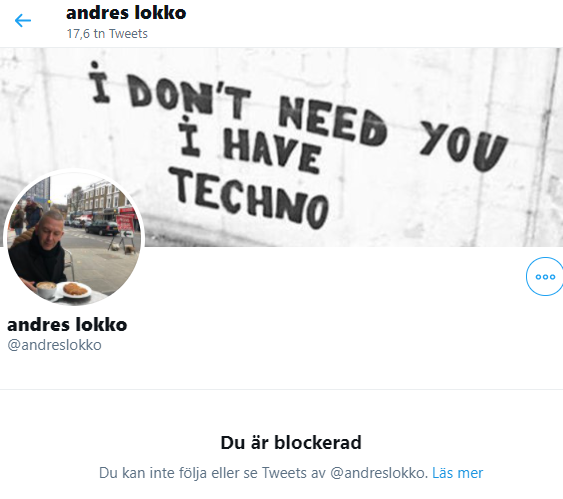View the graffiti header banner image
563x499 pixels.
click(282, 147)
